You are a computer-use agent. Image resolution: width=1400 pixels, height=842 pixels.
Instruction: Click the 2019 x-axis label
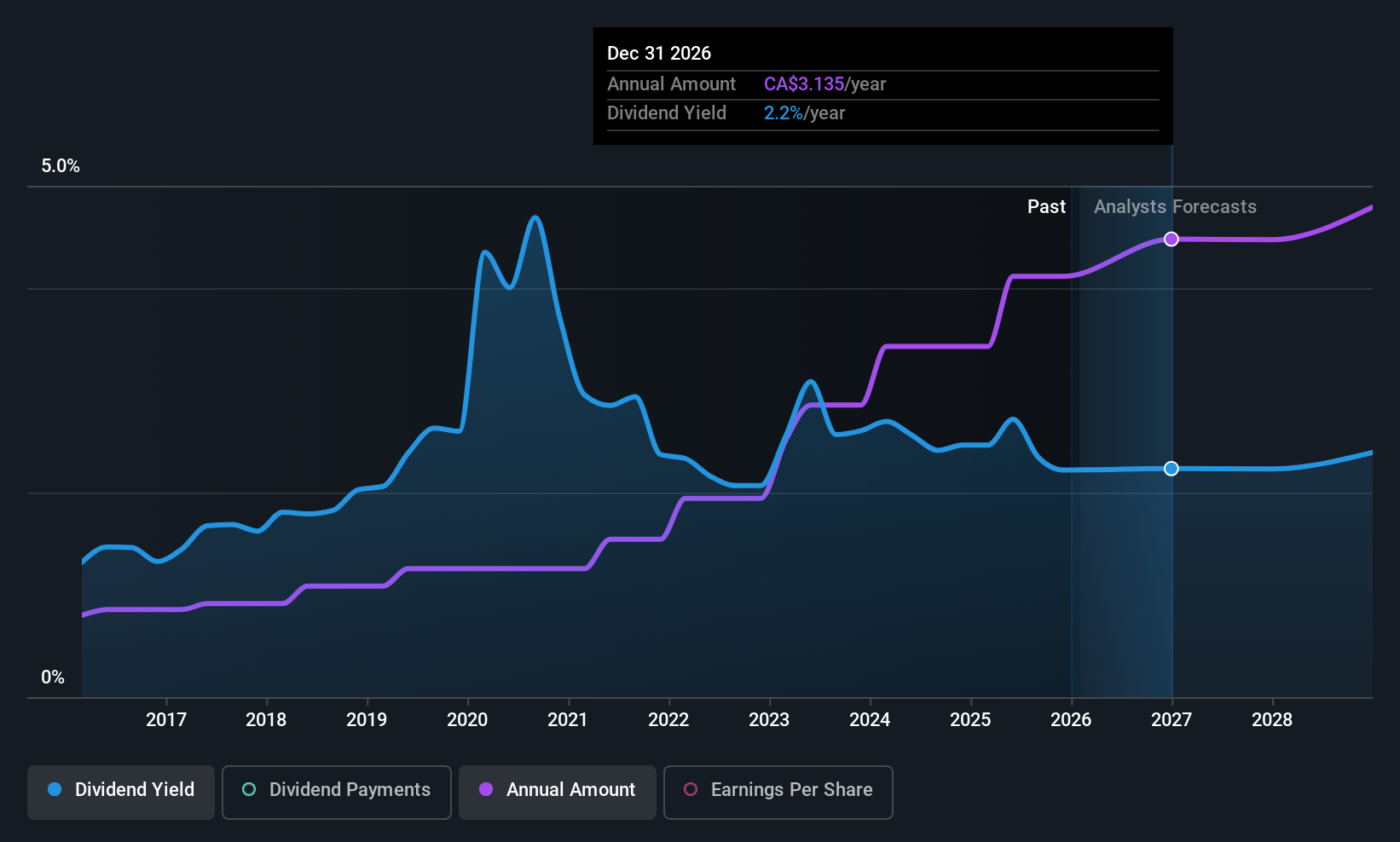[x=367, y=719]
